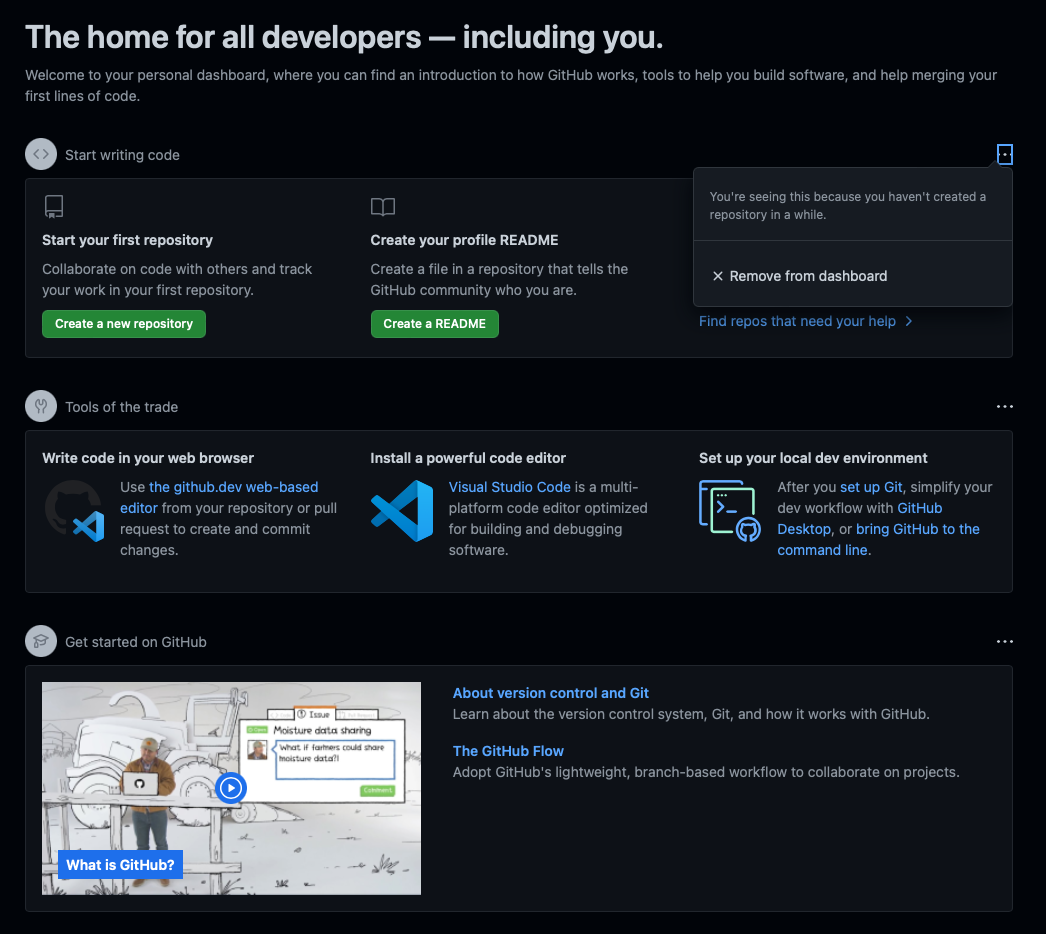This screenshot has width=1046, height=934.
Task: Click the Tools of the trade section title
Action: (121, 407)
